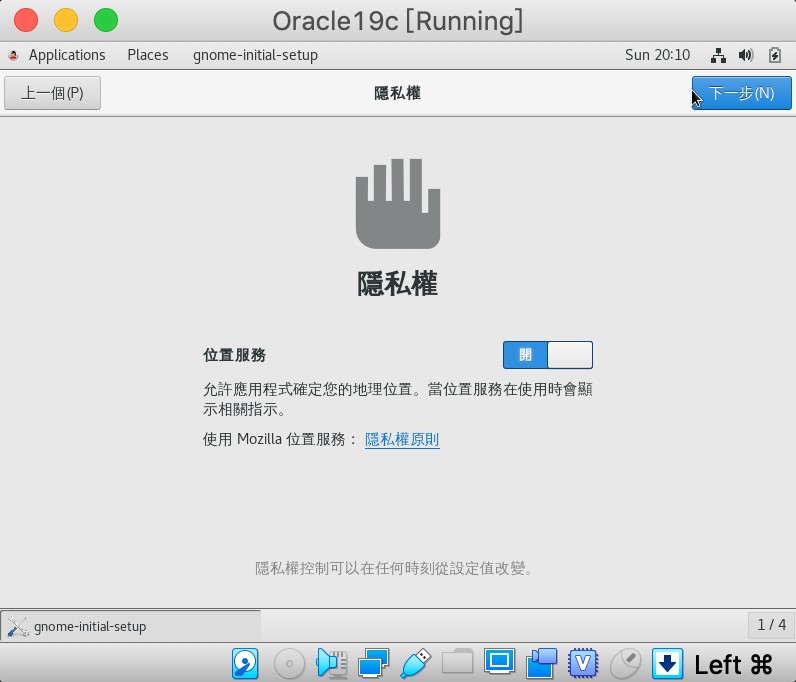Click the VirtualBox recording status icon
This screenshot has height=682, width=796.
pyautogui.click(x=541, y=663)
